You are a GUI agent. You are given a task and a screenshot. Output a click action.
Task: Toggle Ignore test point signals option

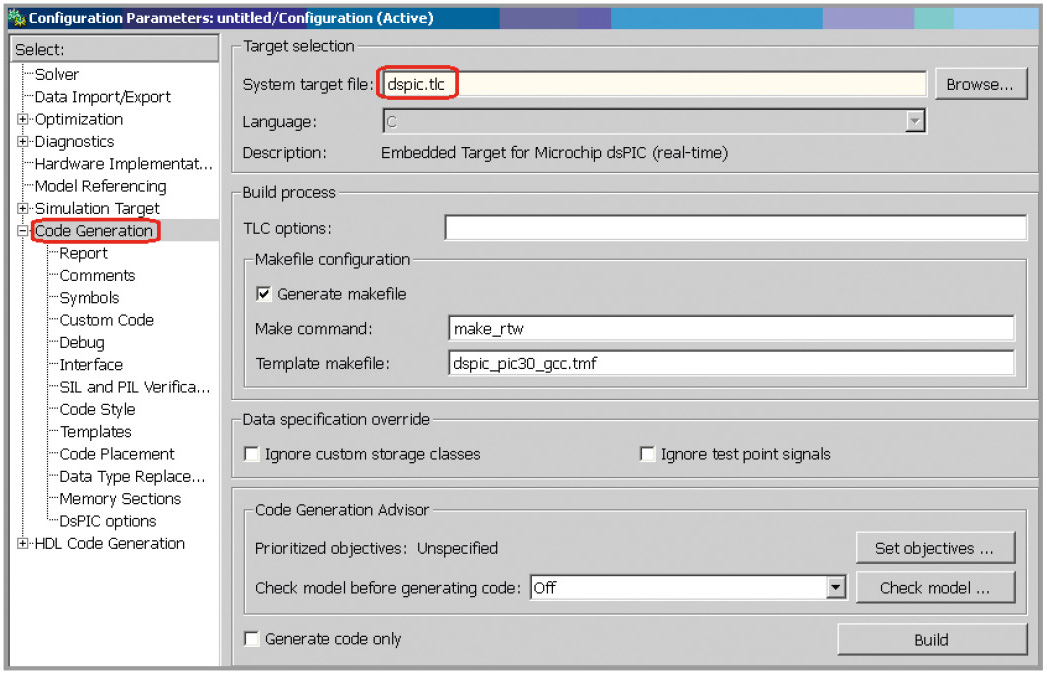647,454
